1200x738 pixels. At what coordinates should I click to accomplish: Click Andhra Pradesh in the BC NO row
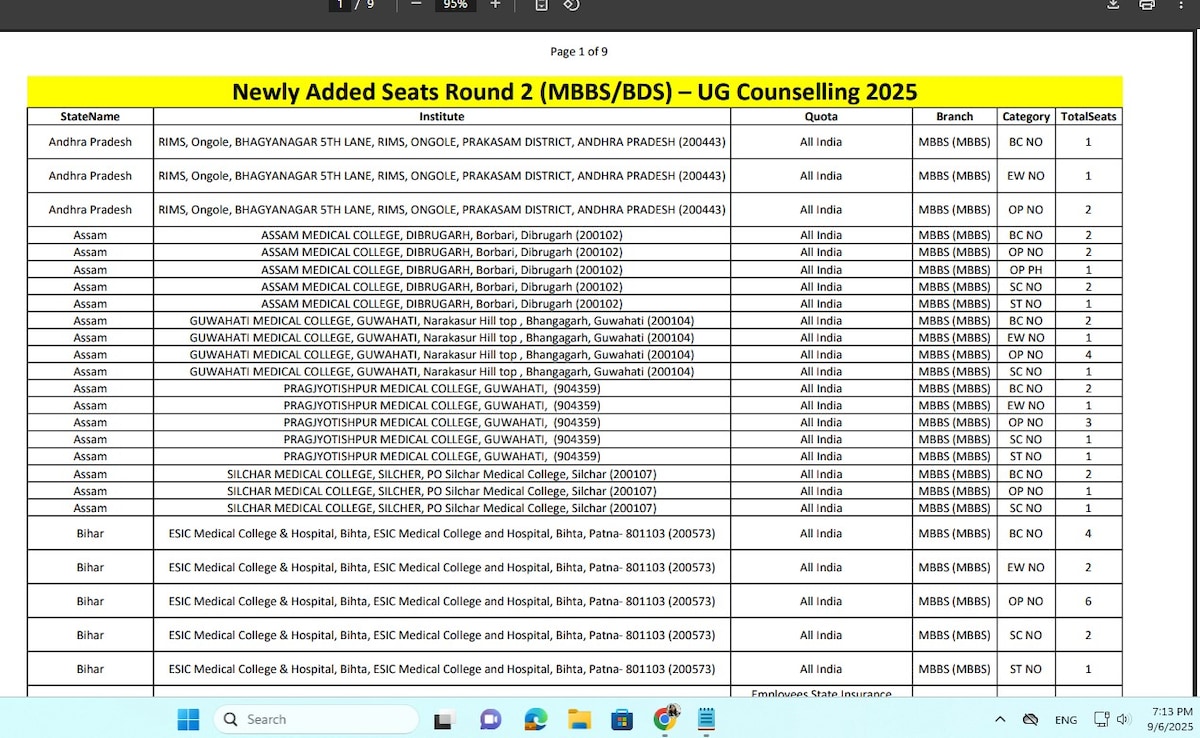point(90,142)
